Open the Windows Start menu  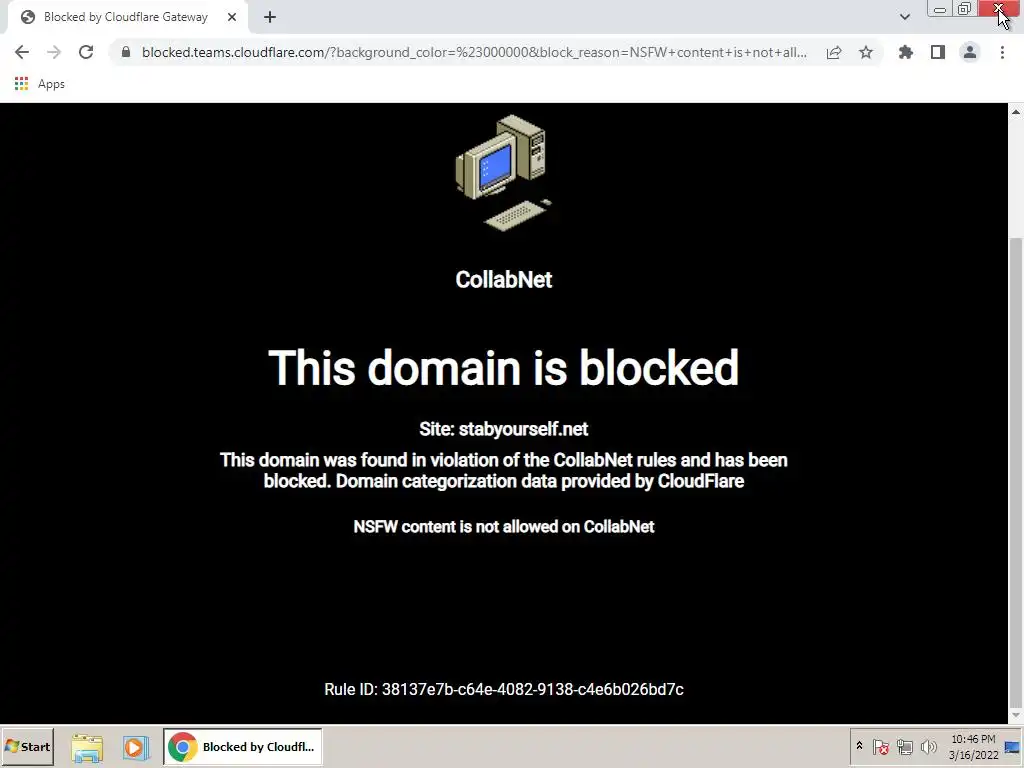[x=27, y=746]
